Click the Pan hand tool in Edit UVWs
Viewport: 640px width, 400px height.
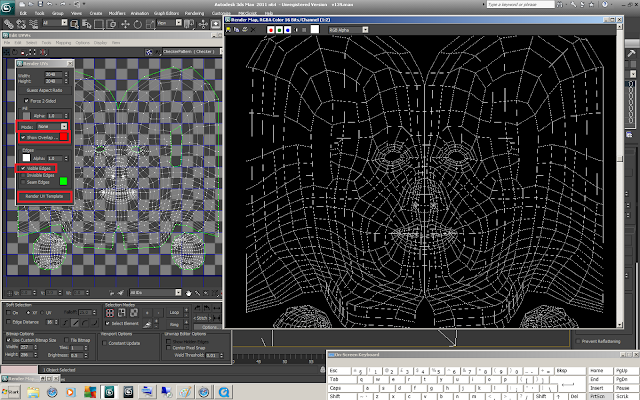(189, 293)
